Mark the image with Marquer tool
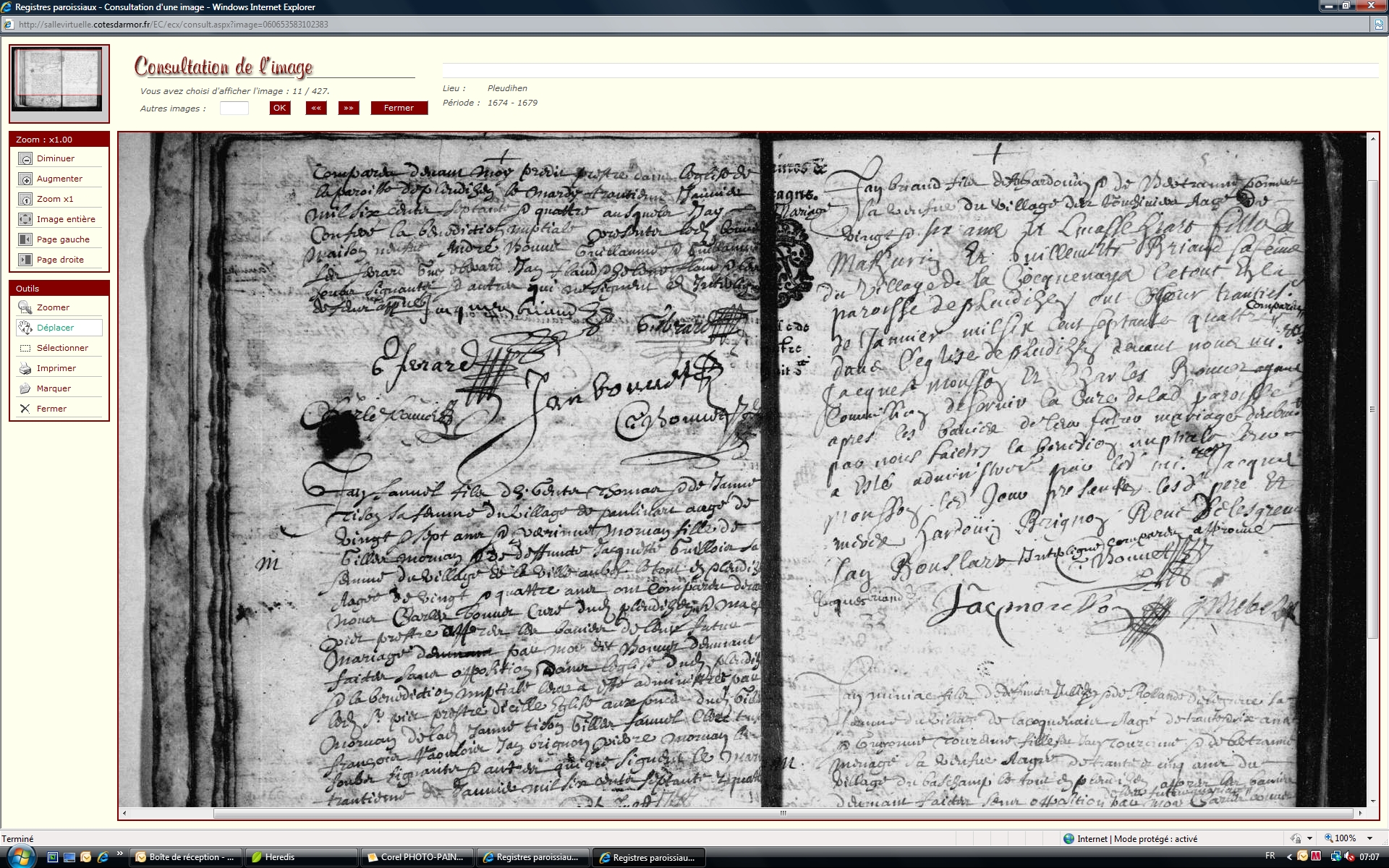The image size is (1389, 868). (x=25, y=388)
